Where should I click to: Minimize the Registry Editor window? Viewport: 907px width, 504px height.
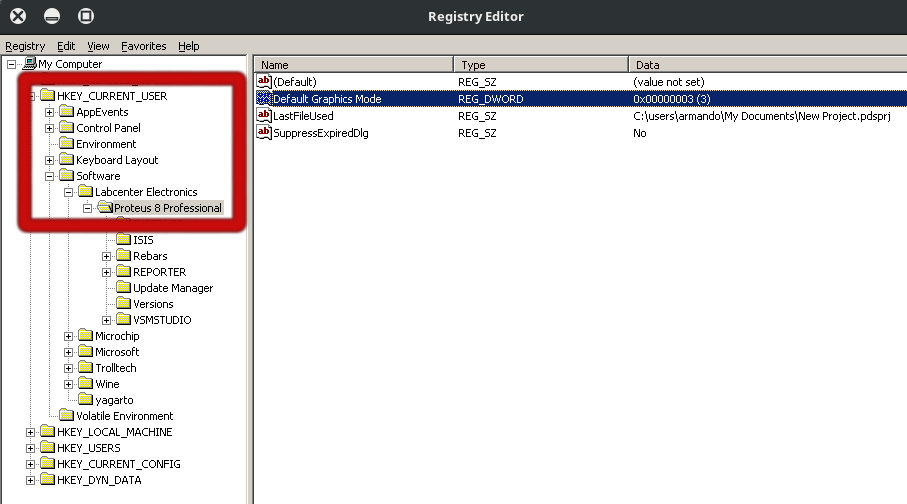click(x=52, y=16)
